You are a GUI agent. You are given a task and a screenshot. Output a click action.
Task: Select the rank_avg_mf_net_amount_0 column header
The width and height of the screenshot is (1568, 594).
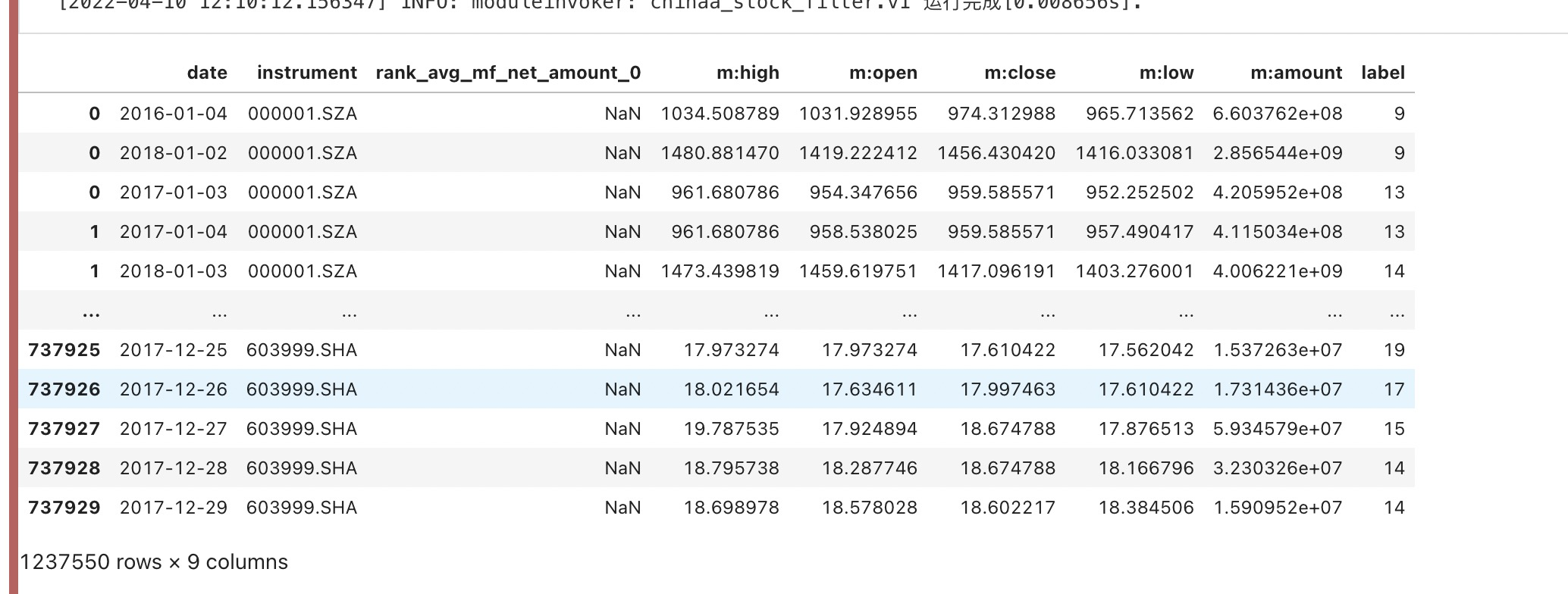tap(508, 73)
